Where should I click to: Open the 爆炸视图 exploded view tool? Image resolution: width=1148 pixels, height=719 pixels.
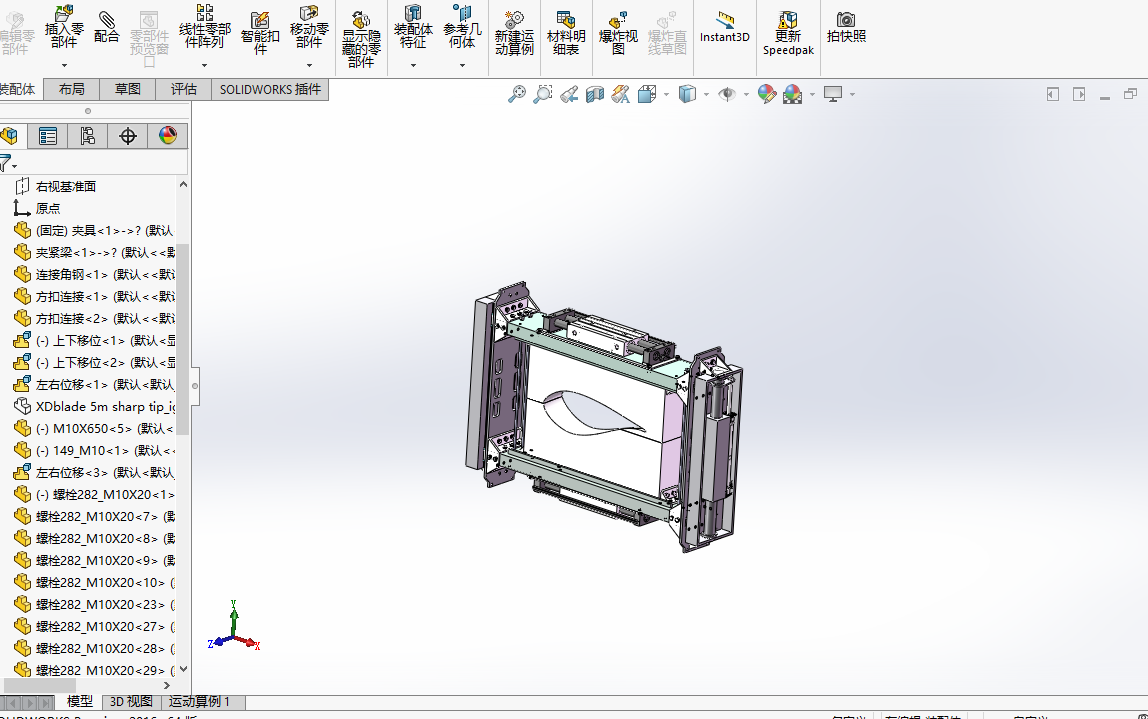(618, 33)
